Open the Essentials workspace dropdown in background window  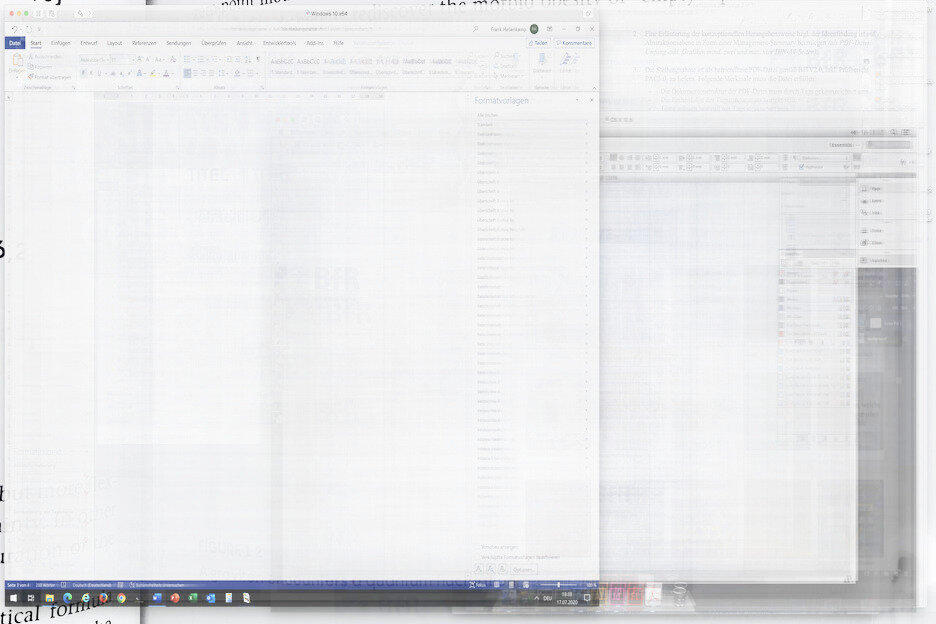845,145
